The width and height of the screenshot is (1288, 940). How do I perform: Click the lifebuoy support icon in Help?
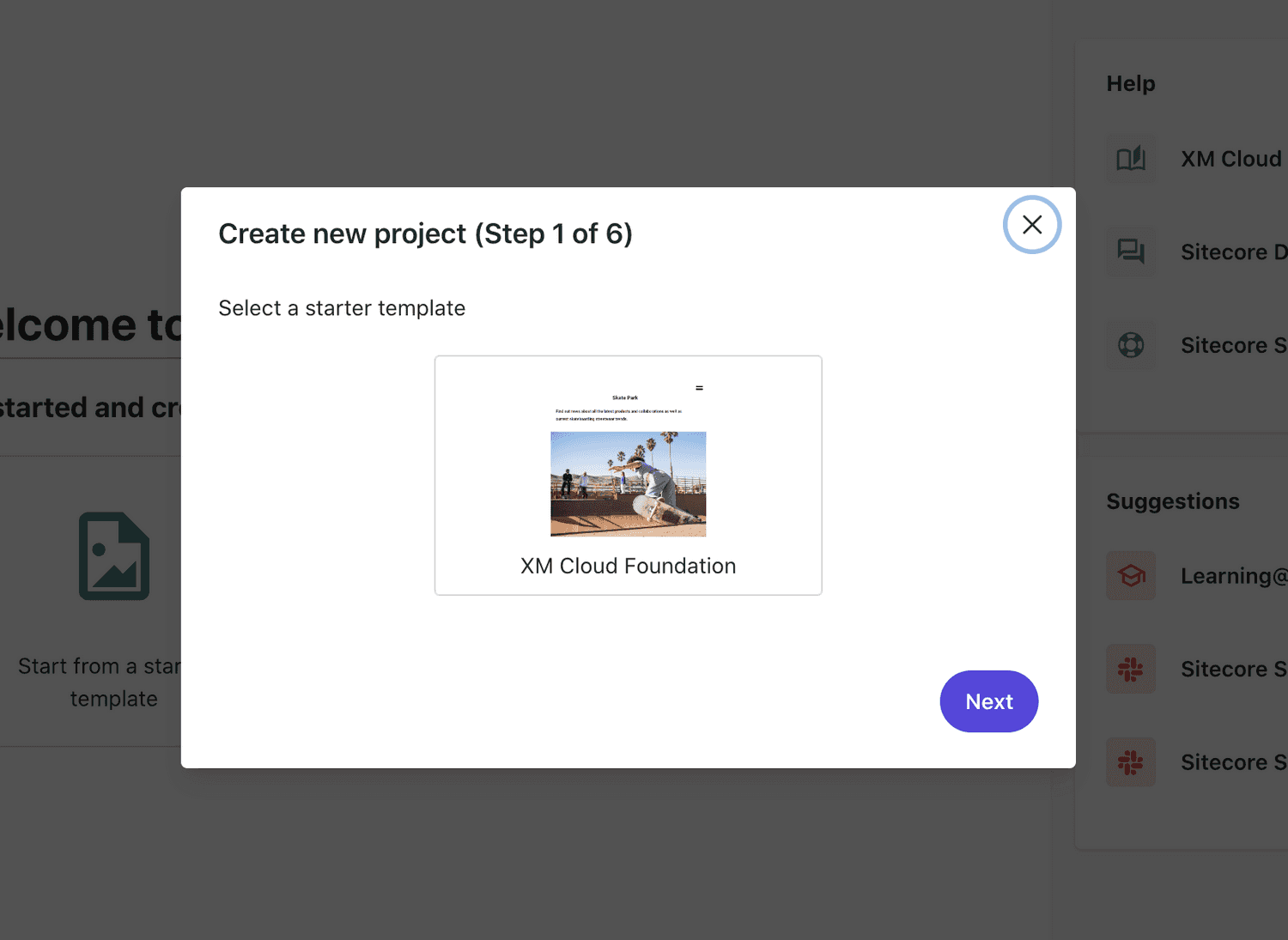tap(1131, 345)
